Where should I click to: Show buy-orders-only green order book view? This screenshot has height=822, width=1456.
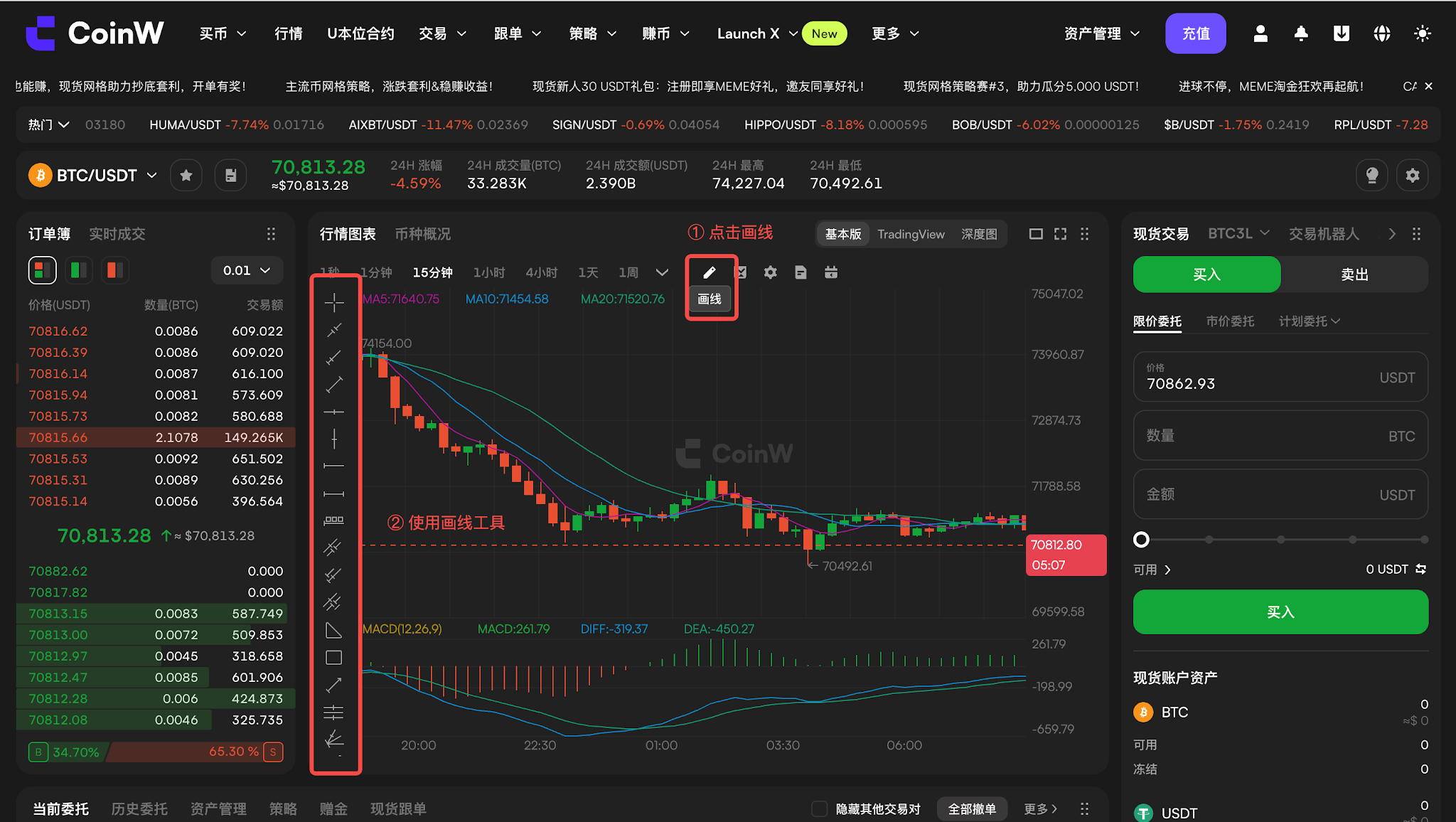(79, 270)
